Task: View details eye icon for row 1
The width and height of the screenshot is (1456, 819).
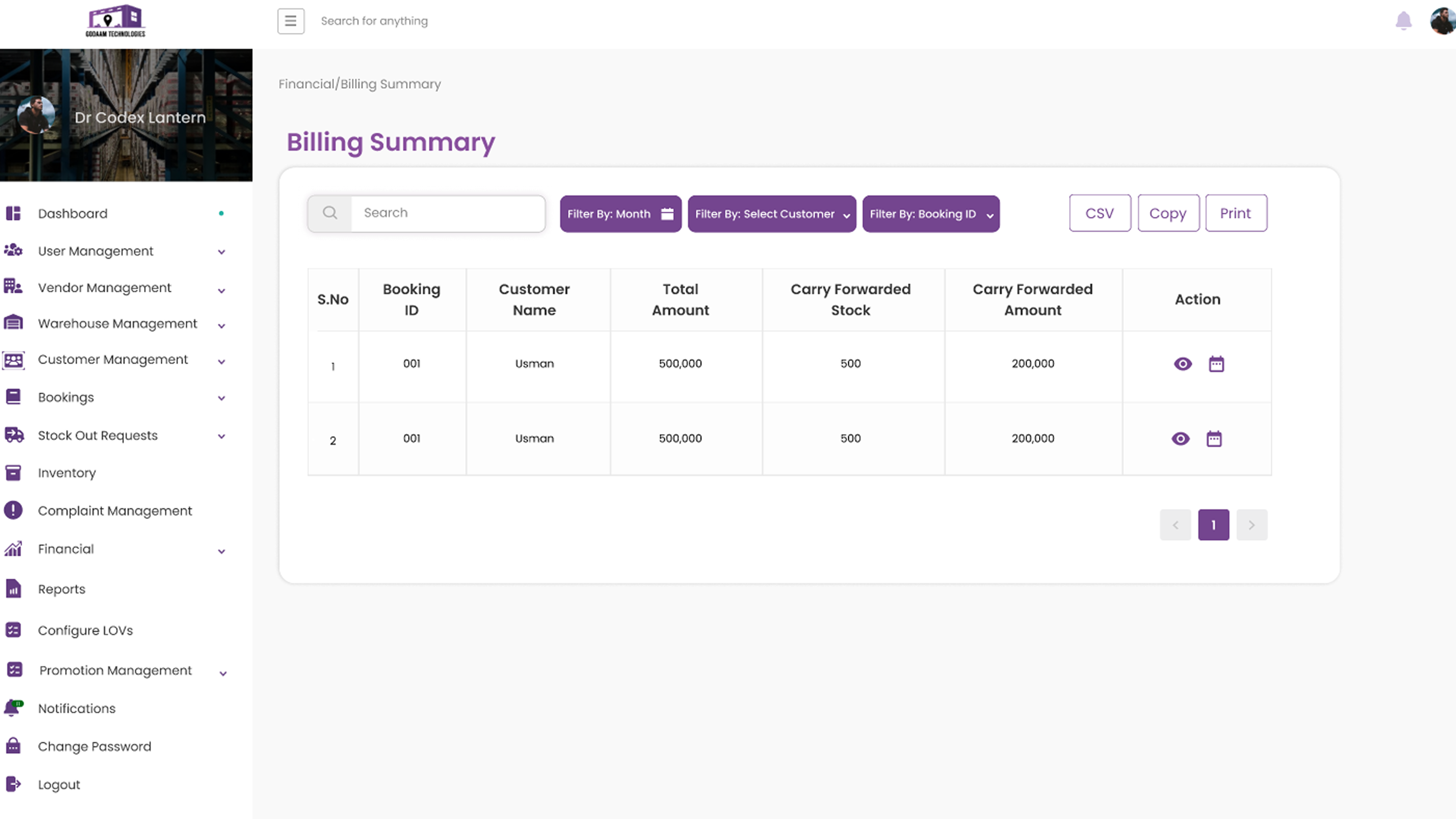Action: coord(1183,364)
